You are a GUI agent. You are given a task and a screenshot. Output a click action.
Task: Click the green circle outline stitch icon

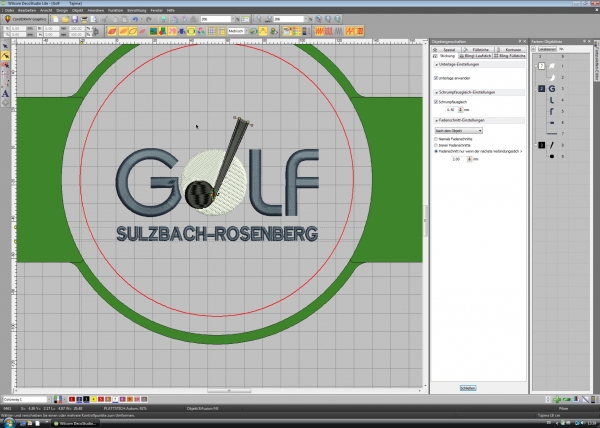[191, 31]
